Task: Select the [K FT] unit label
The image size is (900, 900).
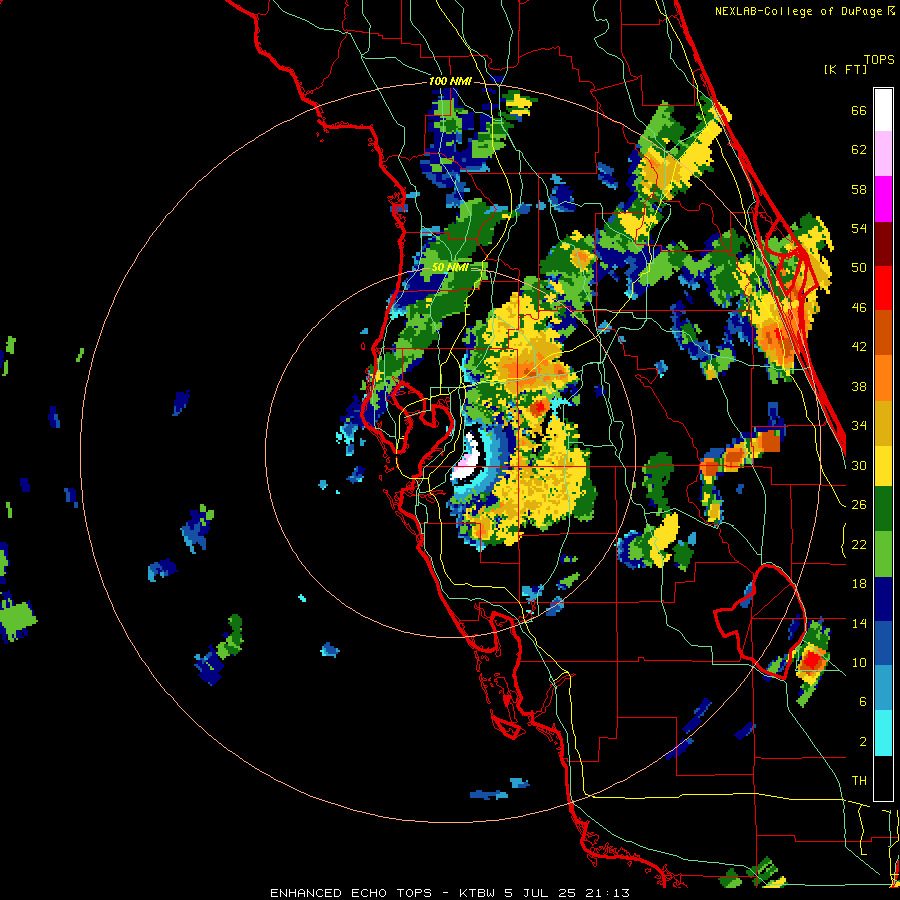Action: click(845, 69)
